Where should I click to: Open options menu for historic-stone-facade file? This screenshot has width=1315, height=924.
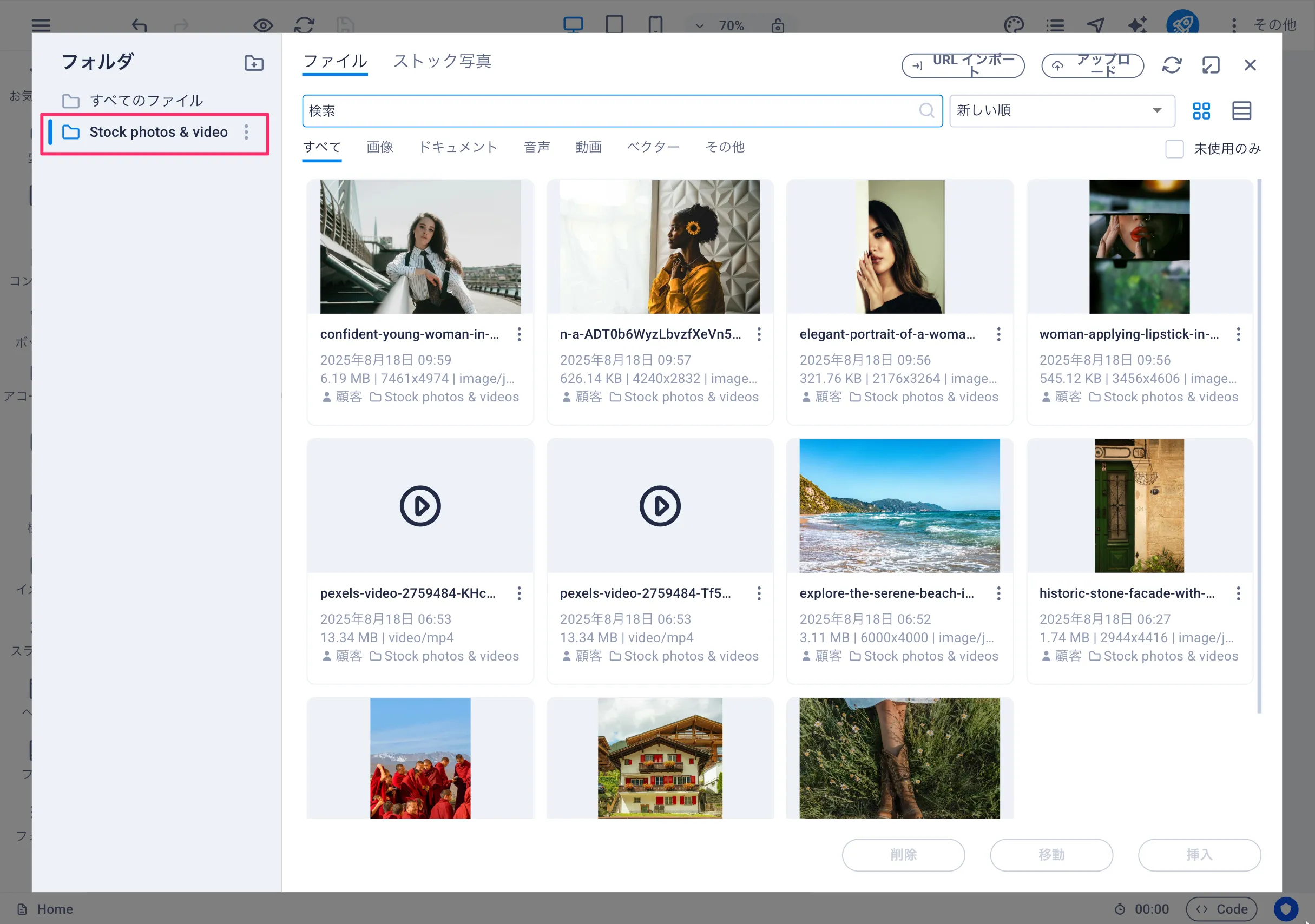click(1238, 593)
